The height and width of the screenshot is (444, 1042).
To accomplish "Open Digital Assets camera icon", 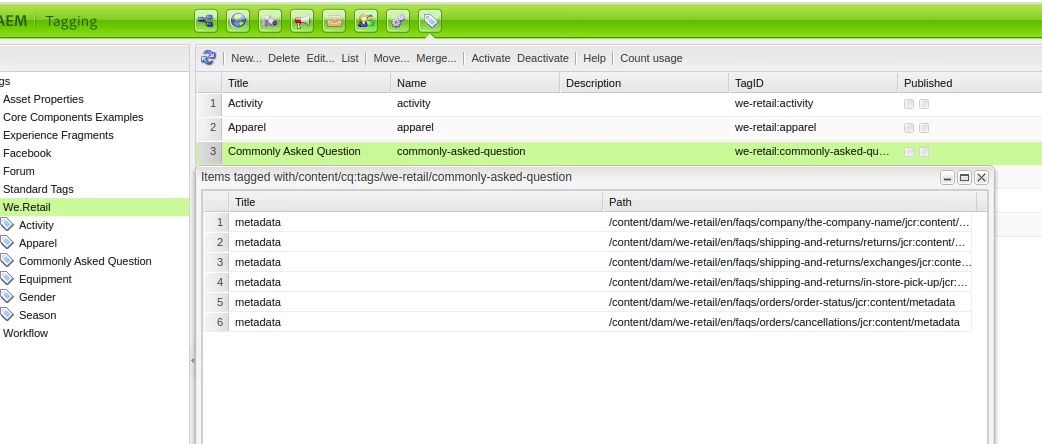I will [x=270, y=21].
